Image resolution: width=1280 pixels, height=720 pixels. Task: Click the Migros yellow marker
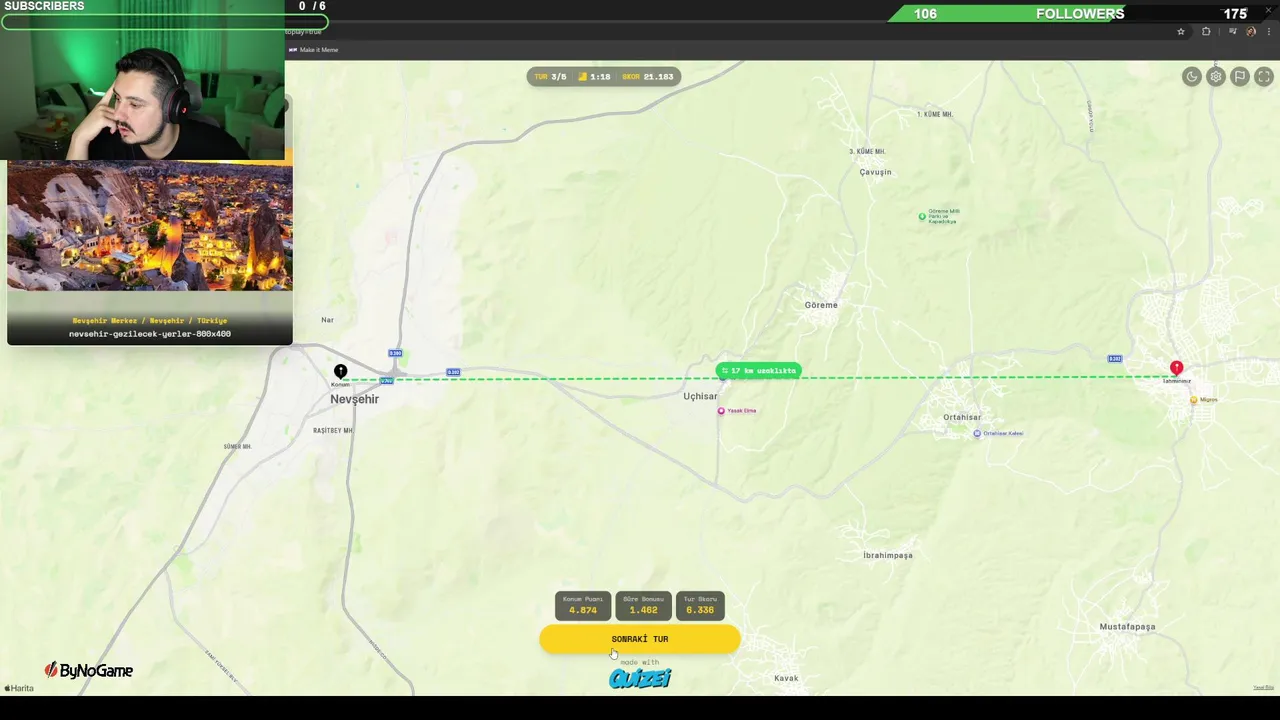point(1193,400)
